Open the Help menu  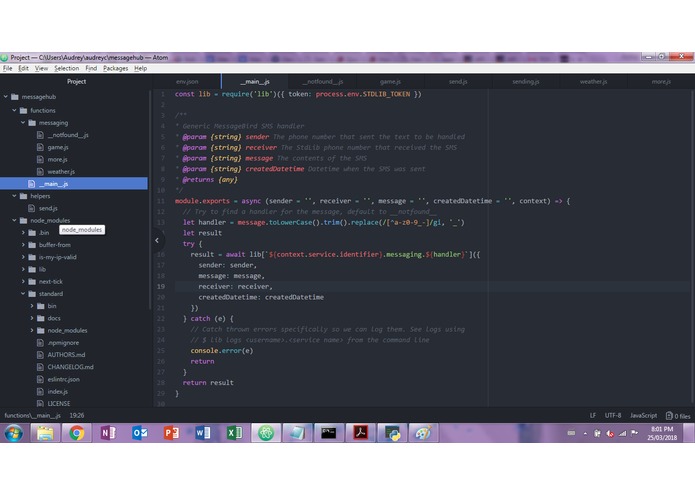(141, 68)
